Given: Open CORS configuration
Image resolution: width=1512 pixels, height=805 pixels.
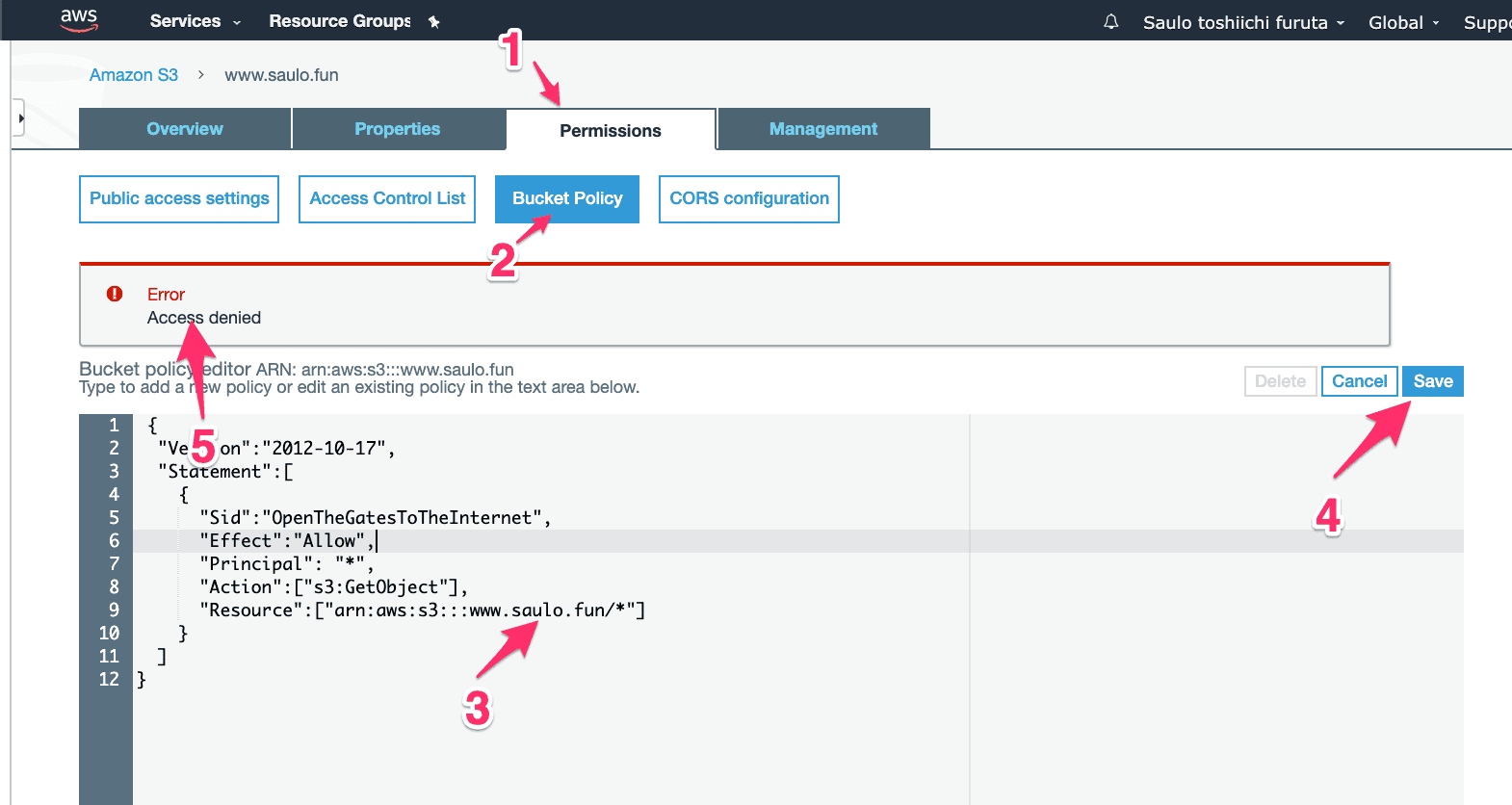Looking at the screenshot, I should coord(749,198).
